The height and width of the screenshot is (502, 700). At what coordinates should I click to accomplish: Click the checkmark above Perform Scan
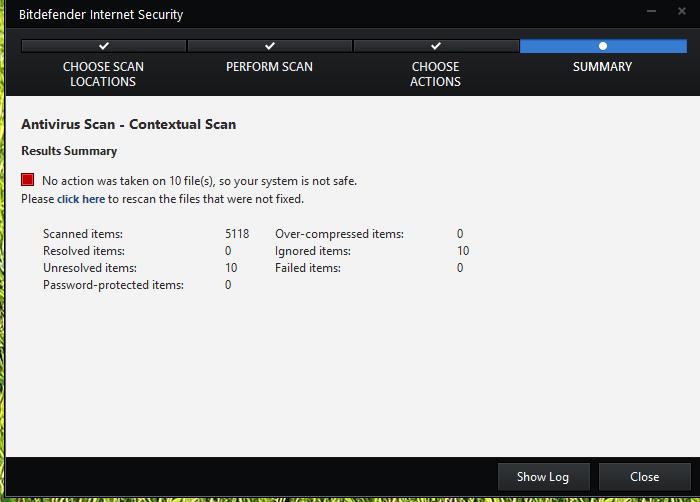coord(270,46)
